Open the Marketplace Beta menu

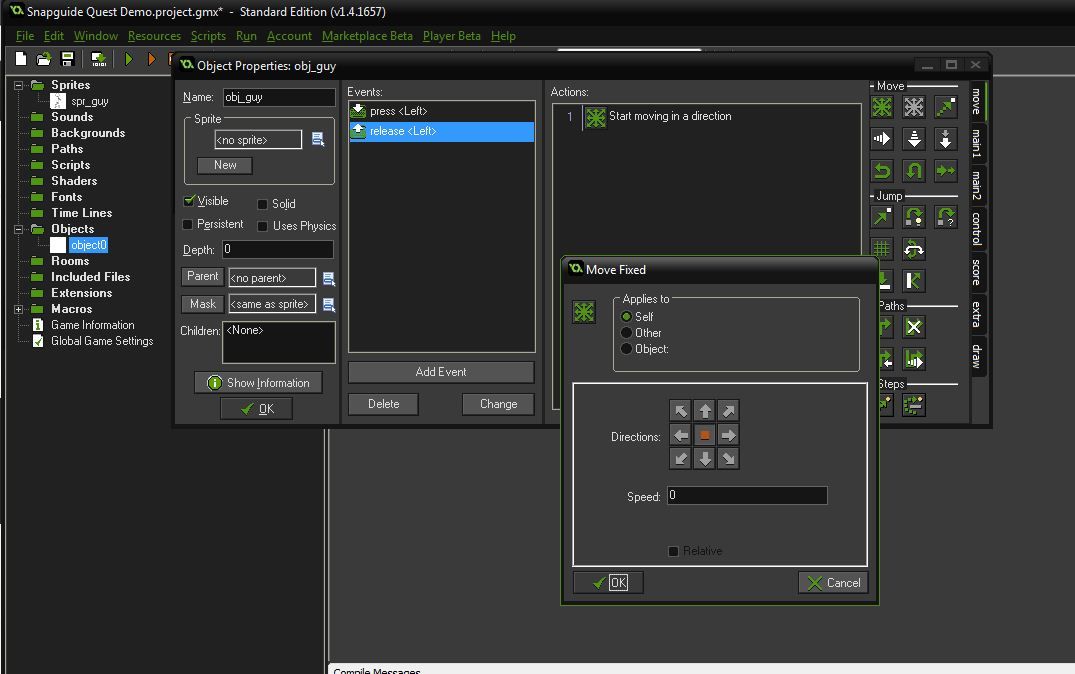point(367,36)
